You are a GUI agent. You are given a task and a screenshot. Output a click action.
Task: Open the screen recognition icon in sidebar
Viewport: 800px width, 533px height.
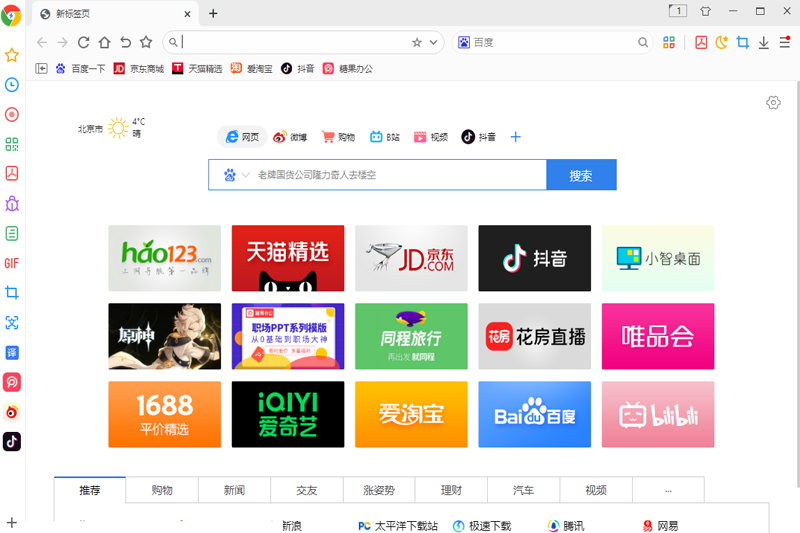point(12,322)
